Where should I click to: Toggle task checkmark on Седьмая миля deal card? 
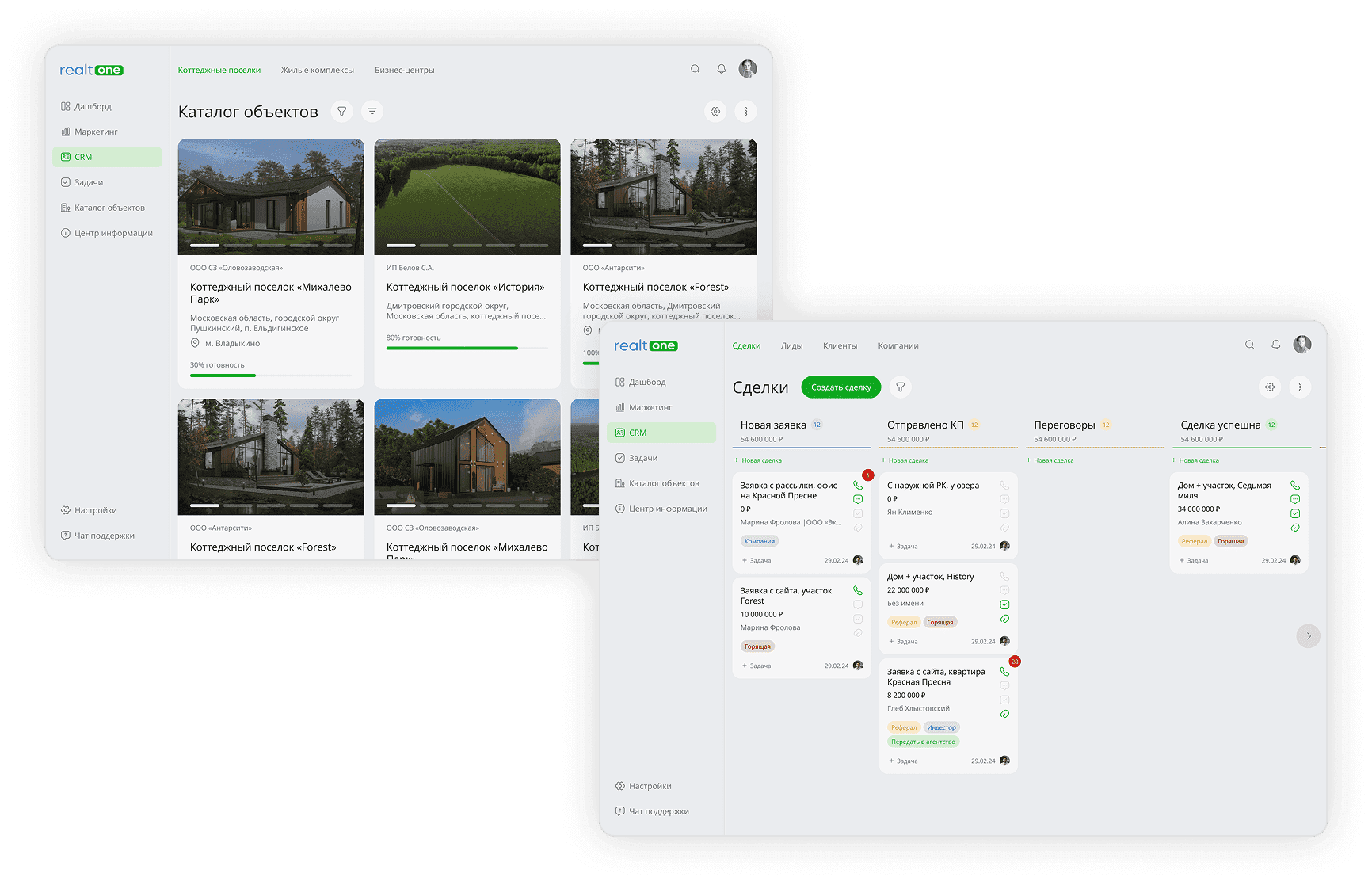(1295, 513)
